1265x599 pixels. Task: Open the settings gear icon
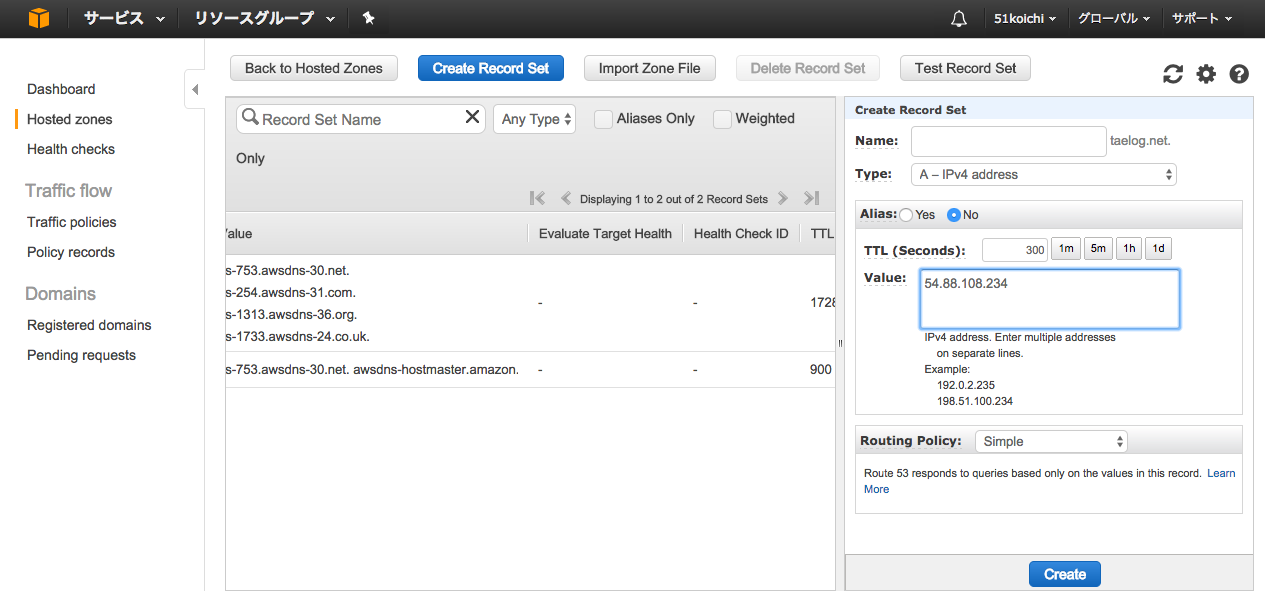(1206, 74)
